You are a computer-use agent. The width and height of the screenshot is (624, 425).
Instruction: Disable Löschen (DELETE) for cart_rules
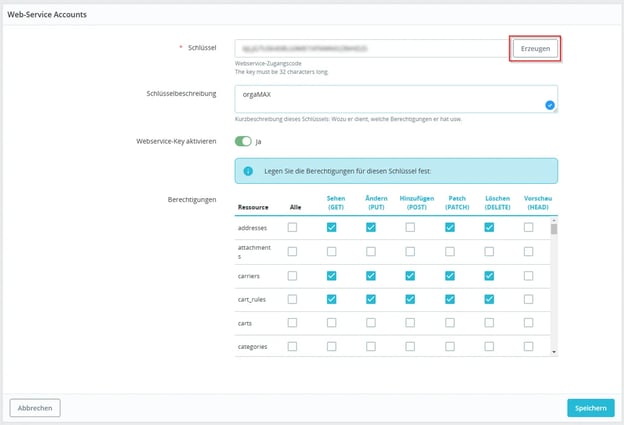489,299
